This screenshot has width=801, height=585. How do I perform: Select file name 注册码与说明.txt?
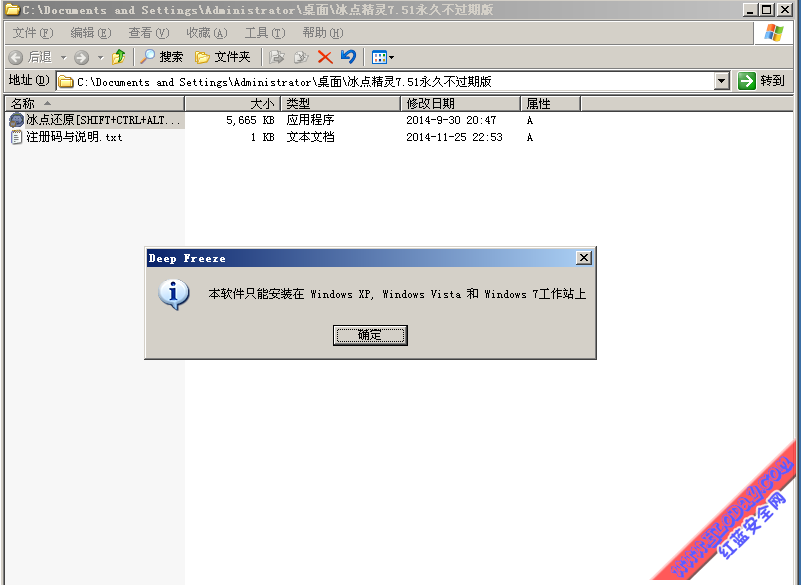coord(74,137)
